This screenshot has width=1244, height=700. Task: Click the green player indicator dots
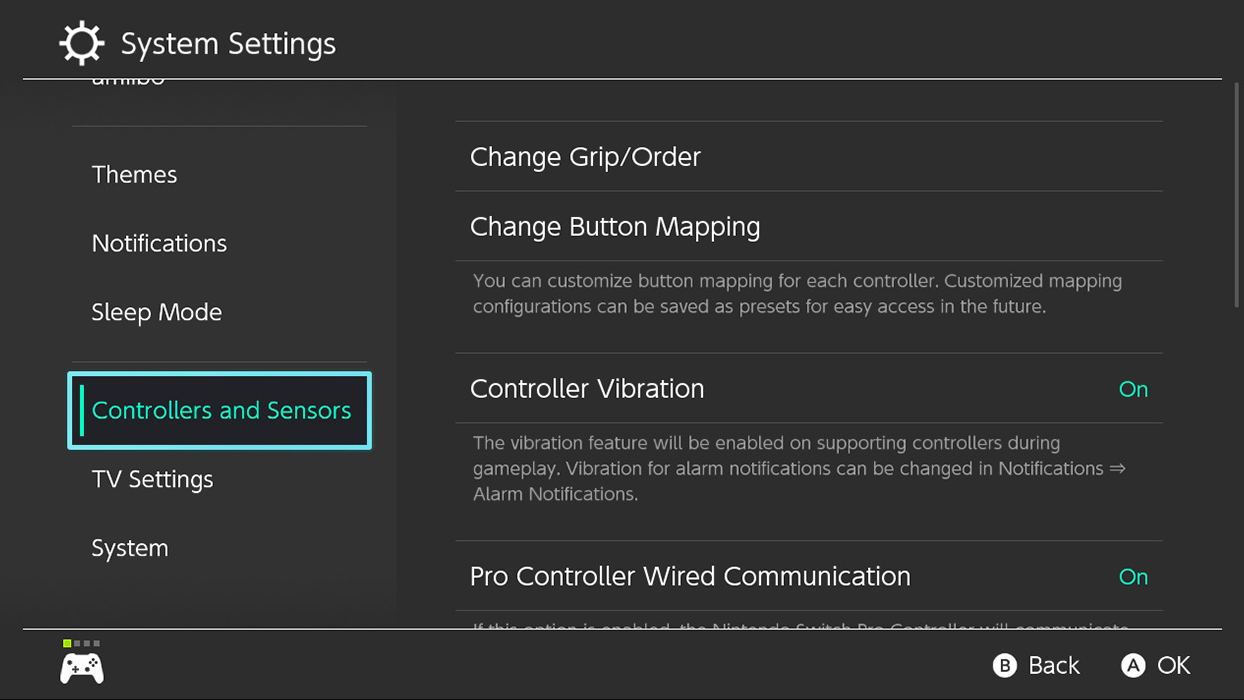click(81, 643)
